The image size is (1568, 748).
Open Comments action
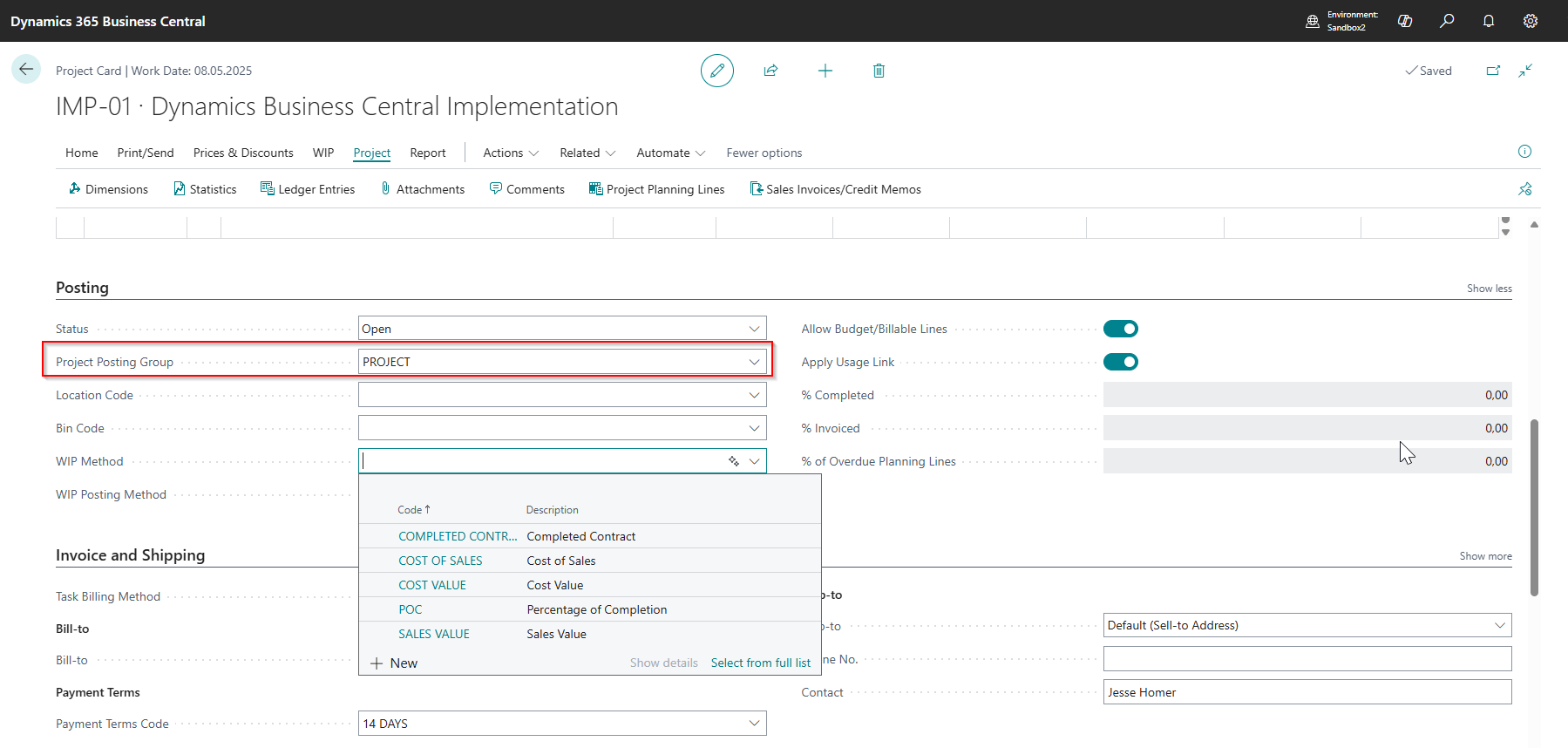click(527, 189)
